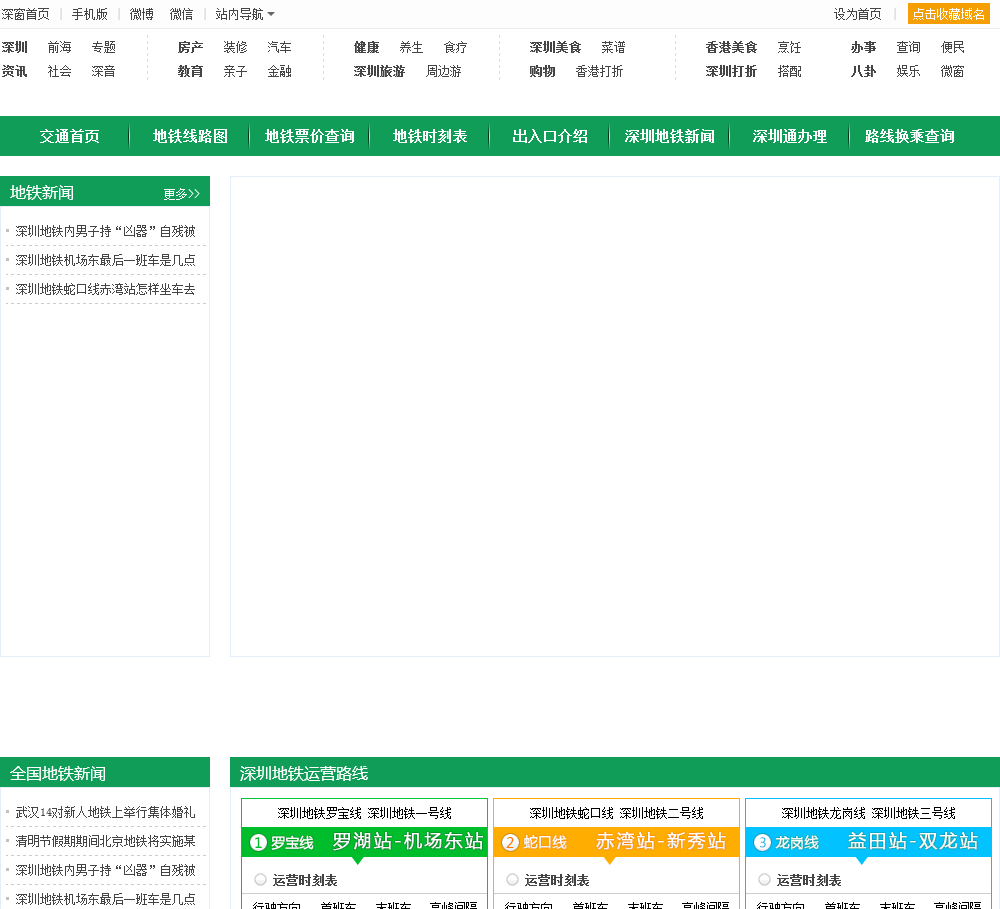Open 更多>> in the 地铁新闻 header
1000x909 pixels.
pos(182,194)
